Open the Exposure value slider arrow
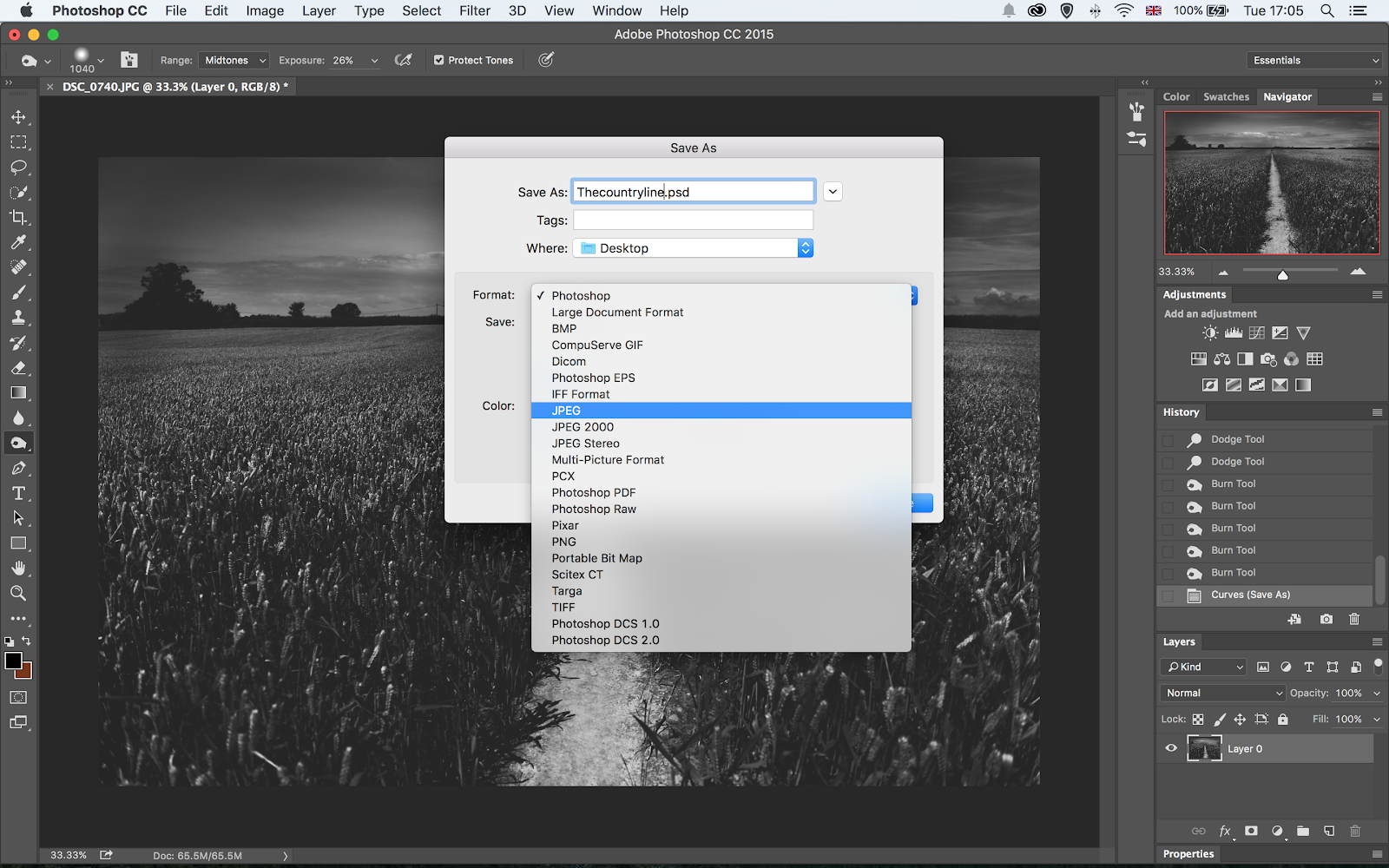1389x868 pixels. coord(374,61)
